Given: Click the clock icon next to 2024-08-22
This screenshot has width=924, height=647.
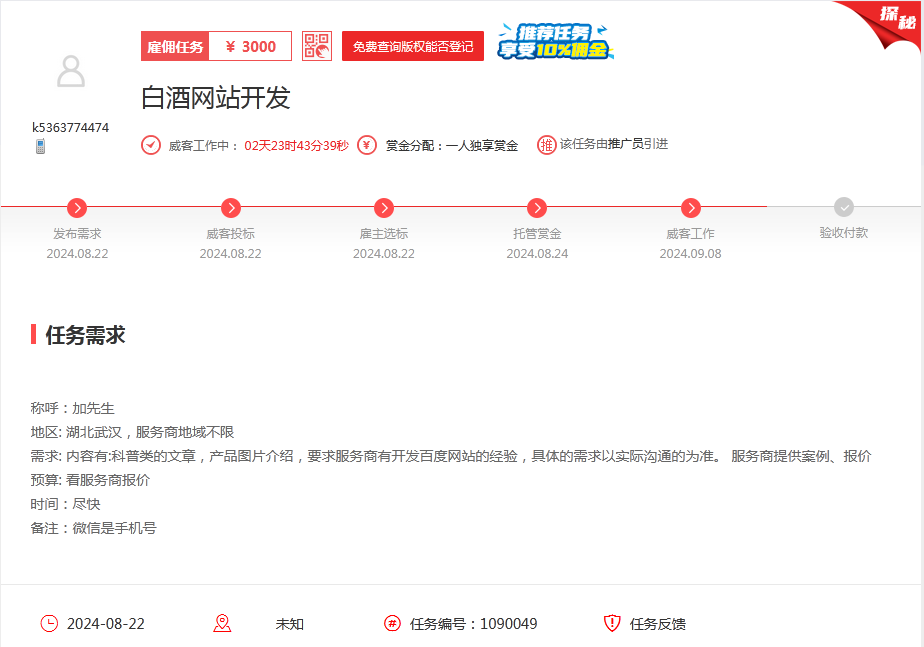Looking at the screenshot, I should pos(49,624).
